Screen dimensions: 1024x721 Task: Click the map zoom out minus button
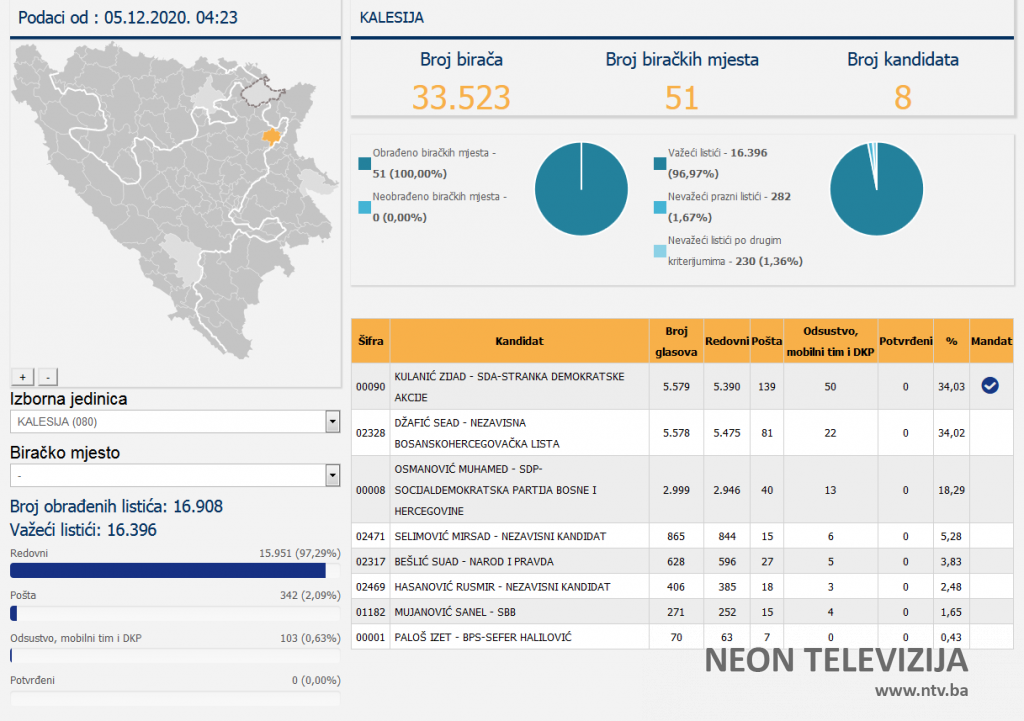pos(48,377)
